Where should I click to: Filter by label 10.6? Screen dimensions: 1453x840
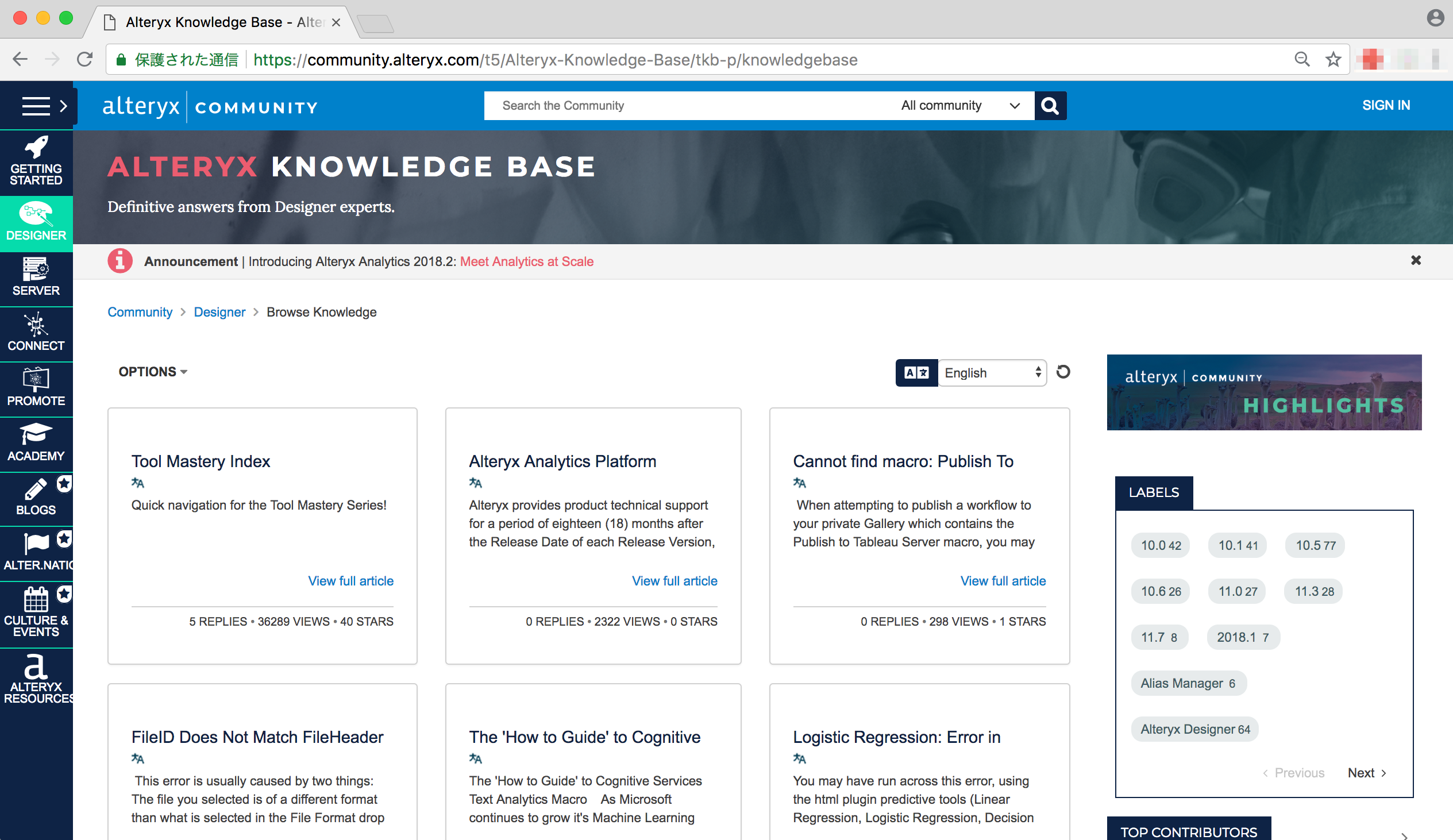[1161, 591]
